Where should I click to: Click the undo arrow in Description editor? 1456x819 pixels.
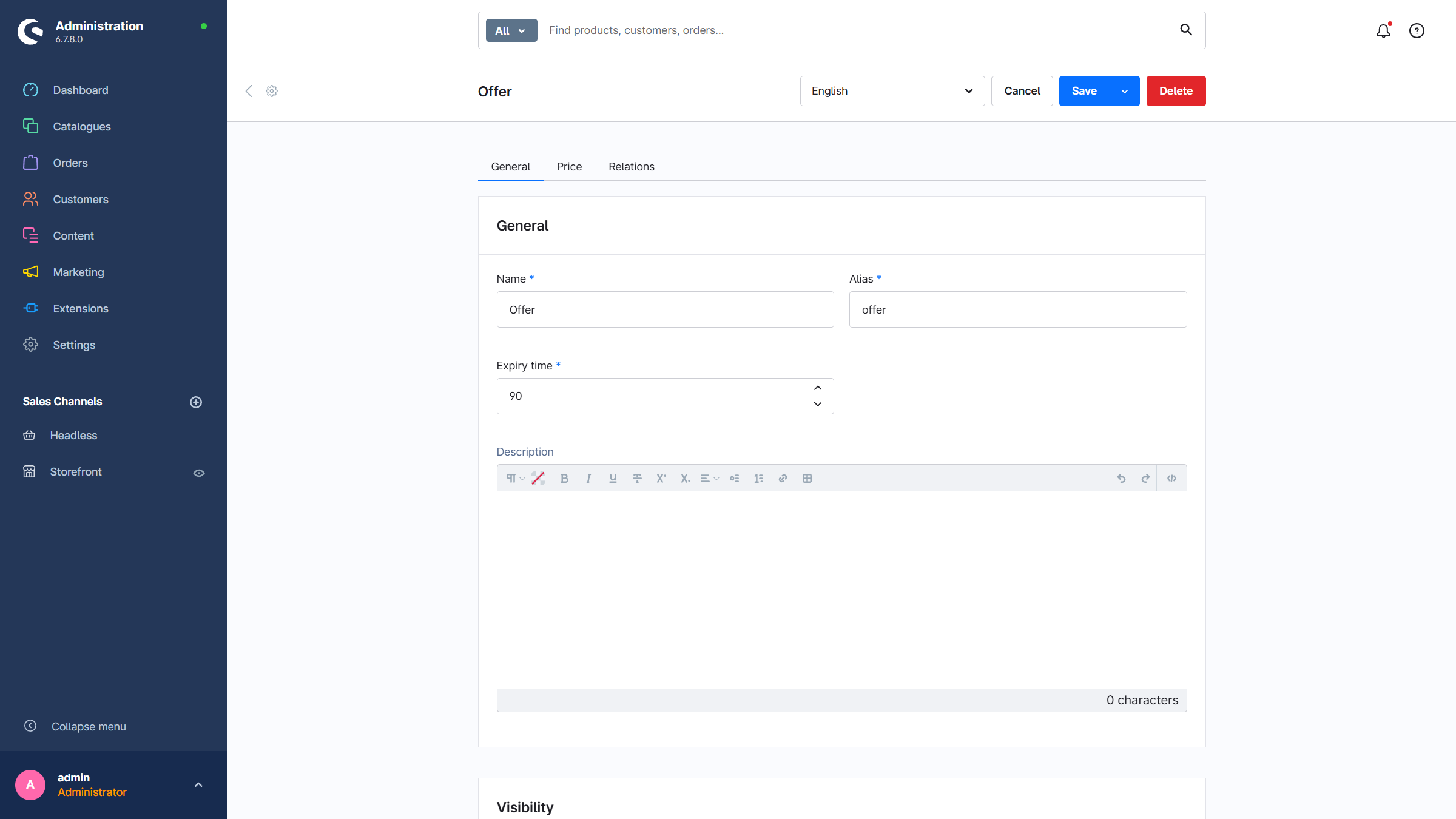coord(1121,479)
